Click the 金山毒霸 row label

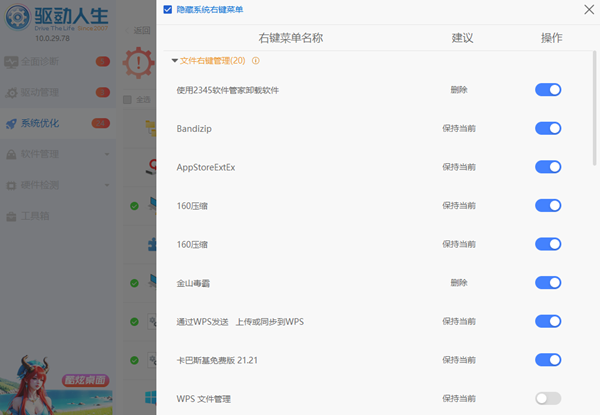pyautogui.click(x=193, y=283)
